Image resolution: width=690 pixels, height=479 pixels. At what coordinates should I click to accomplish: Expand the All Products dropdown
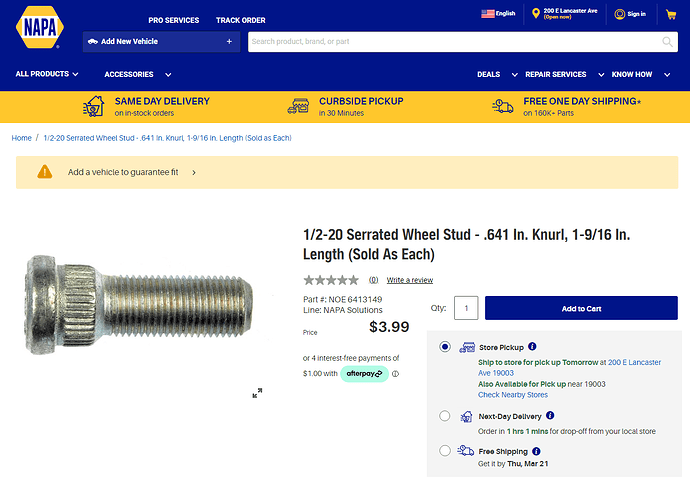click(47, 74)
